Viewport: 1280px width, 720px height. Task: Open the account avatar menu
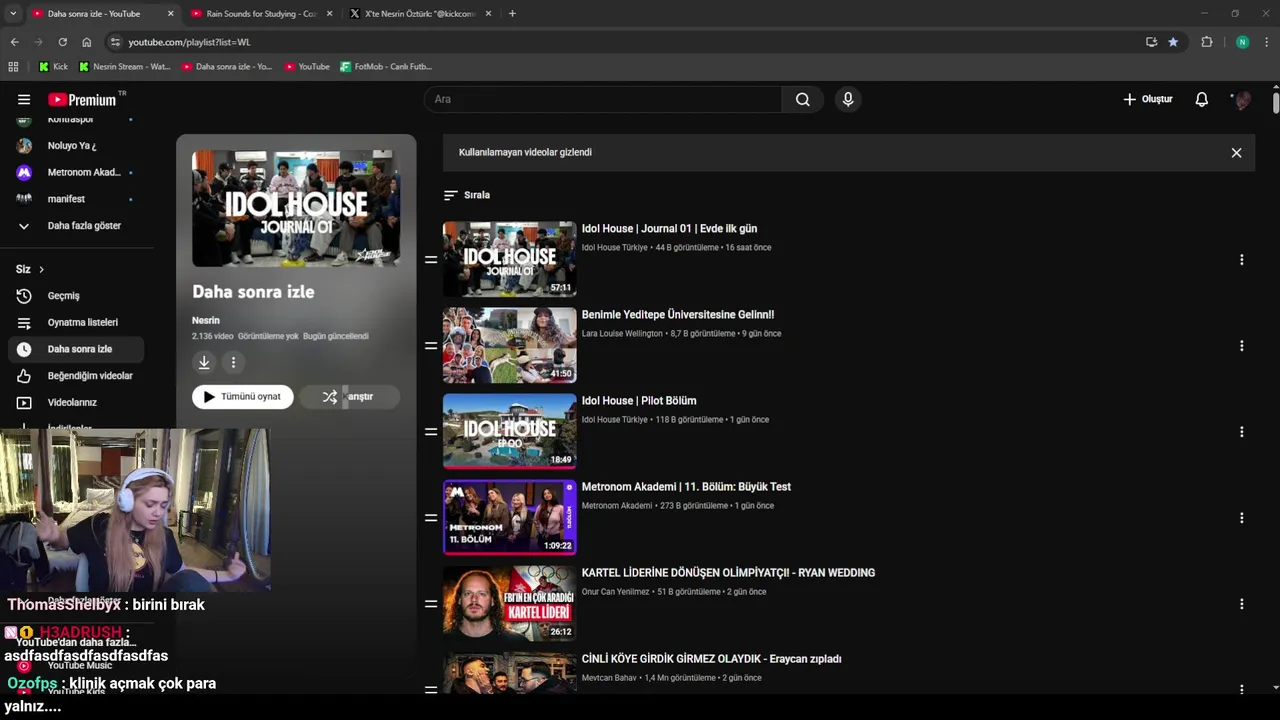1243,99
